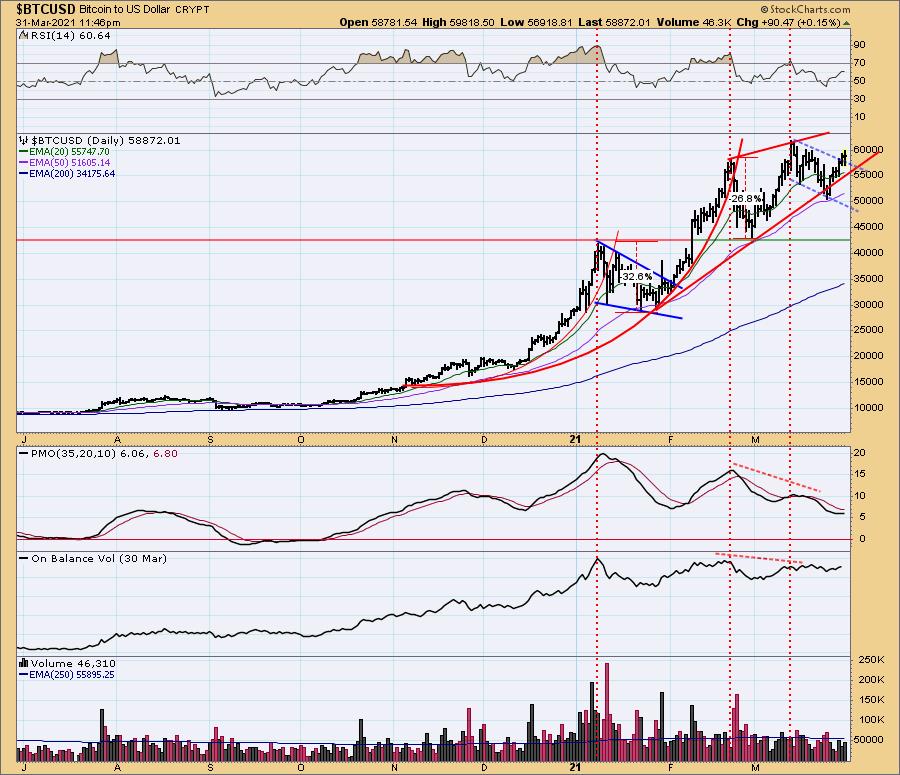Click the 70 level on RSI axis
The image size is (900, 775).
click(860, 63)
